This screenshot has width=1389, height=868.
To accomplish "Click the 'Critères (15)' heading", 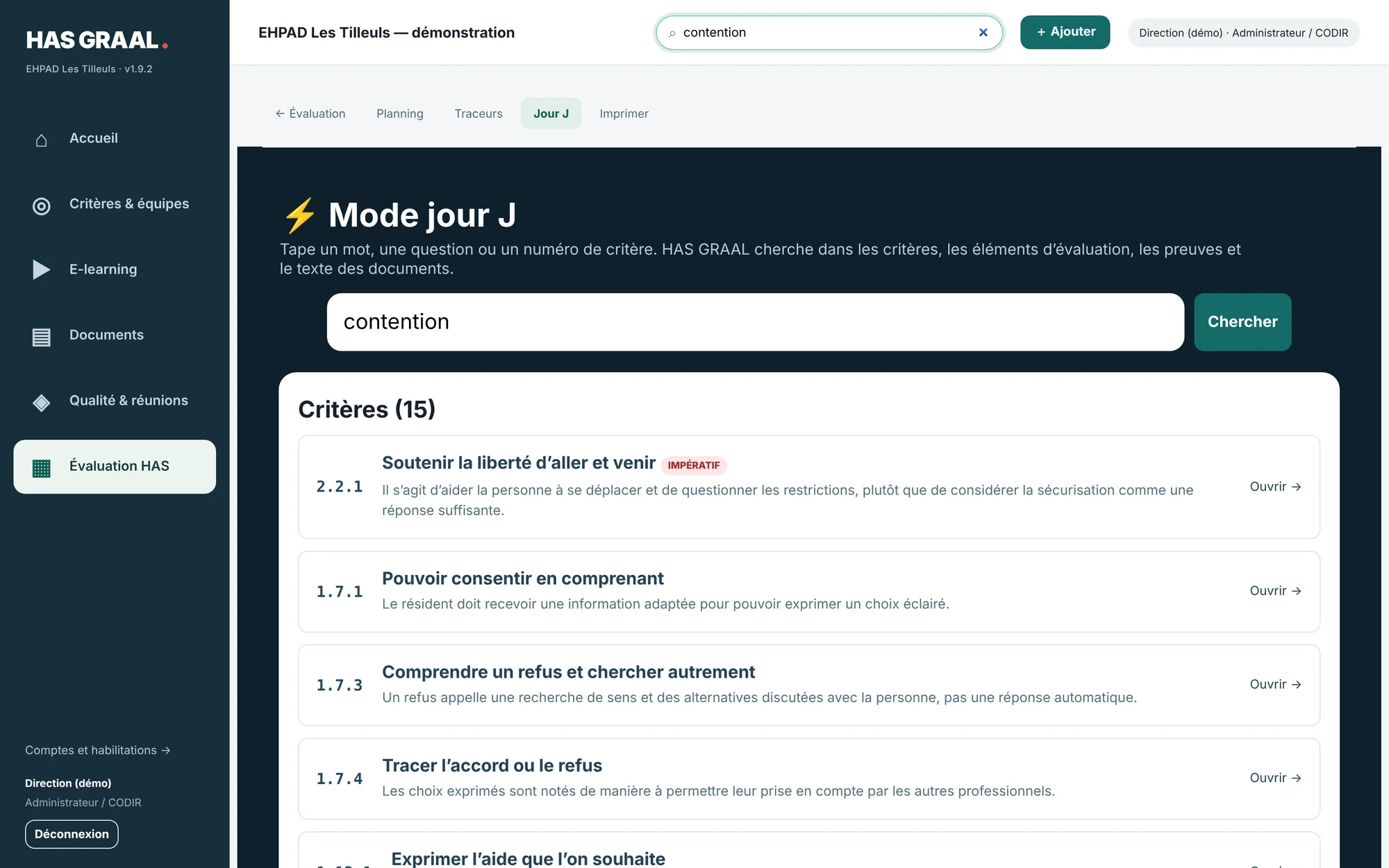I will click(367, 410).
